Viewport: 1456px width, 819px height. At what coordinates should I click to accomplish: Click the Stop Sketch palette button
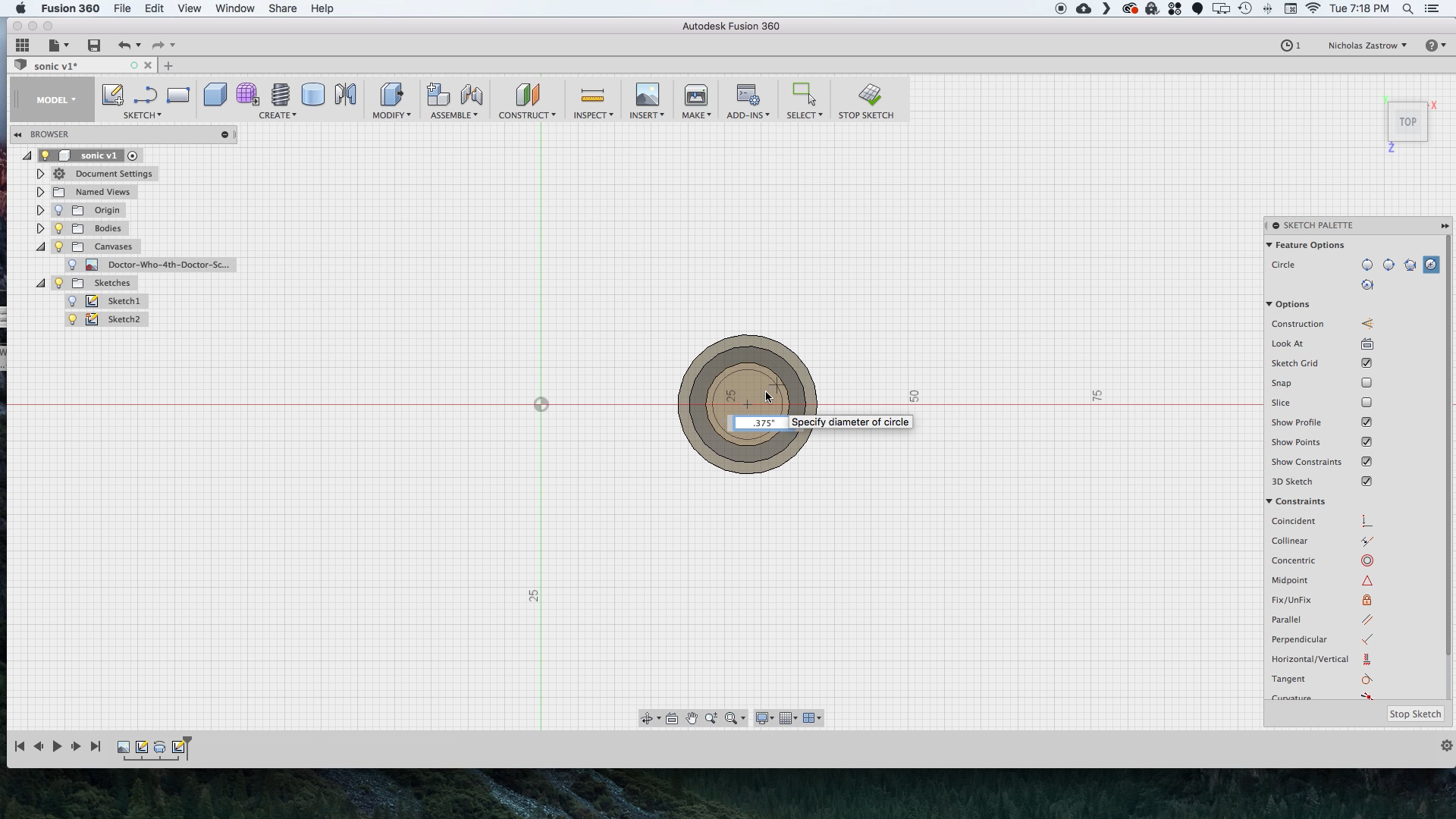(1414, 714)
